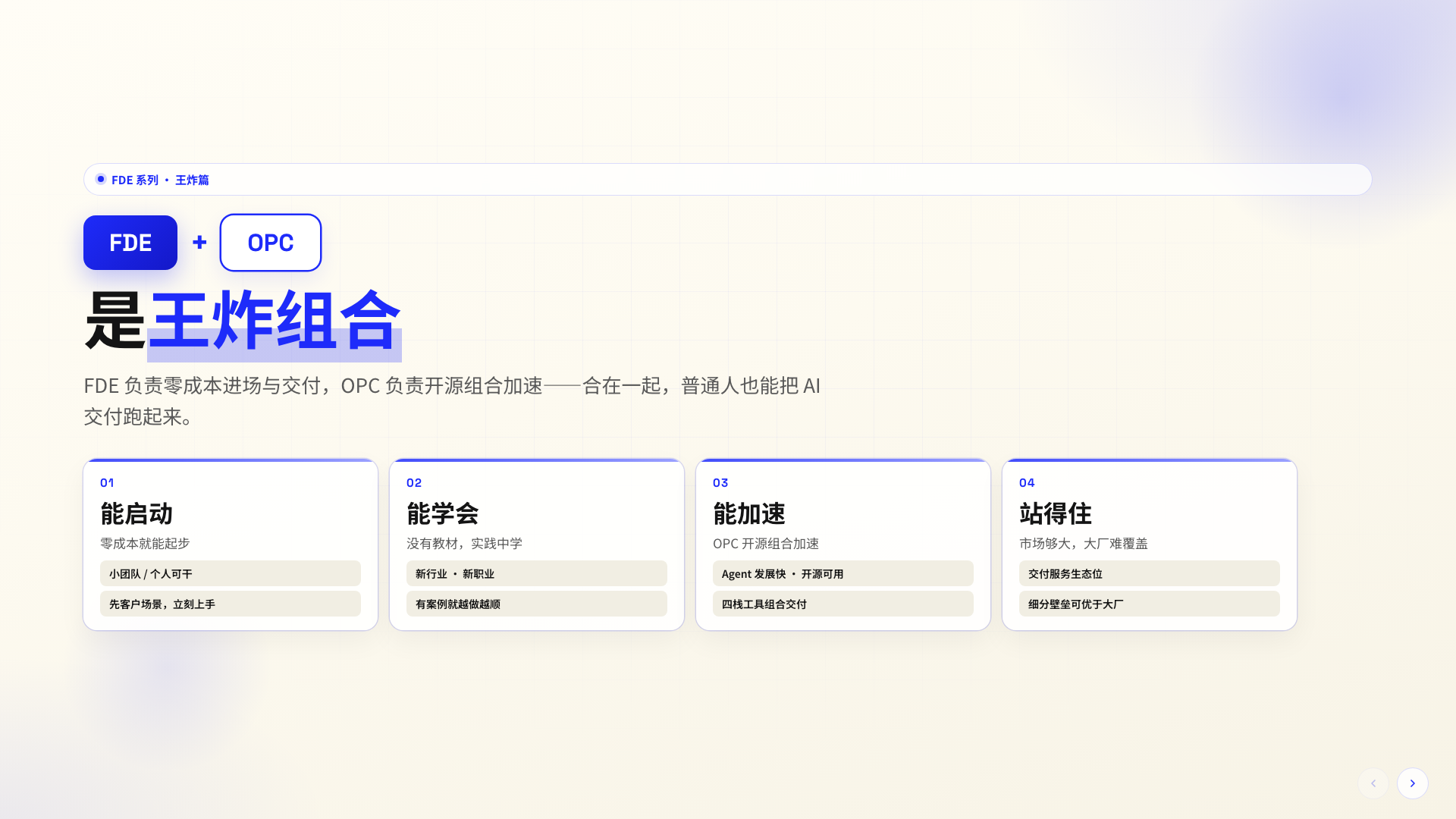Click the blue dot in FDE 系列 pill
This screenshot has height=819, width=1456.
tap(100, 179)
